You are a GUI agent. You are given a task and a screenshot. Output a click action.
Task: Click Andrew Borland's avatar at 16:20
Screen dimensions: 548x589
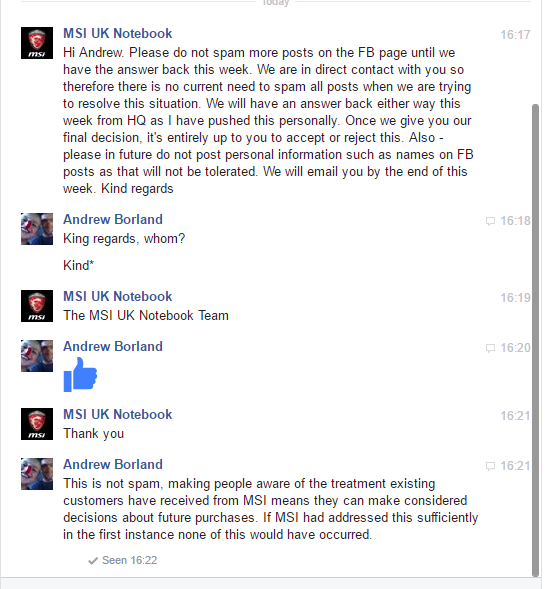click(37, 356)
